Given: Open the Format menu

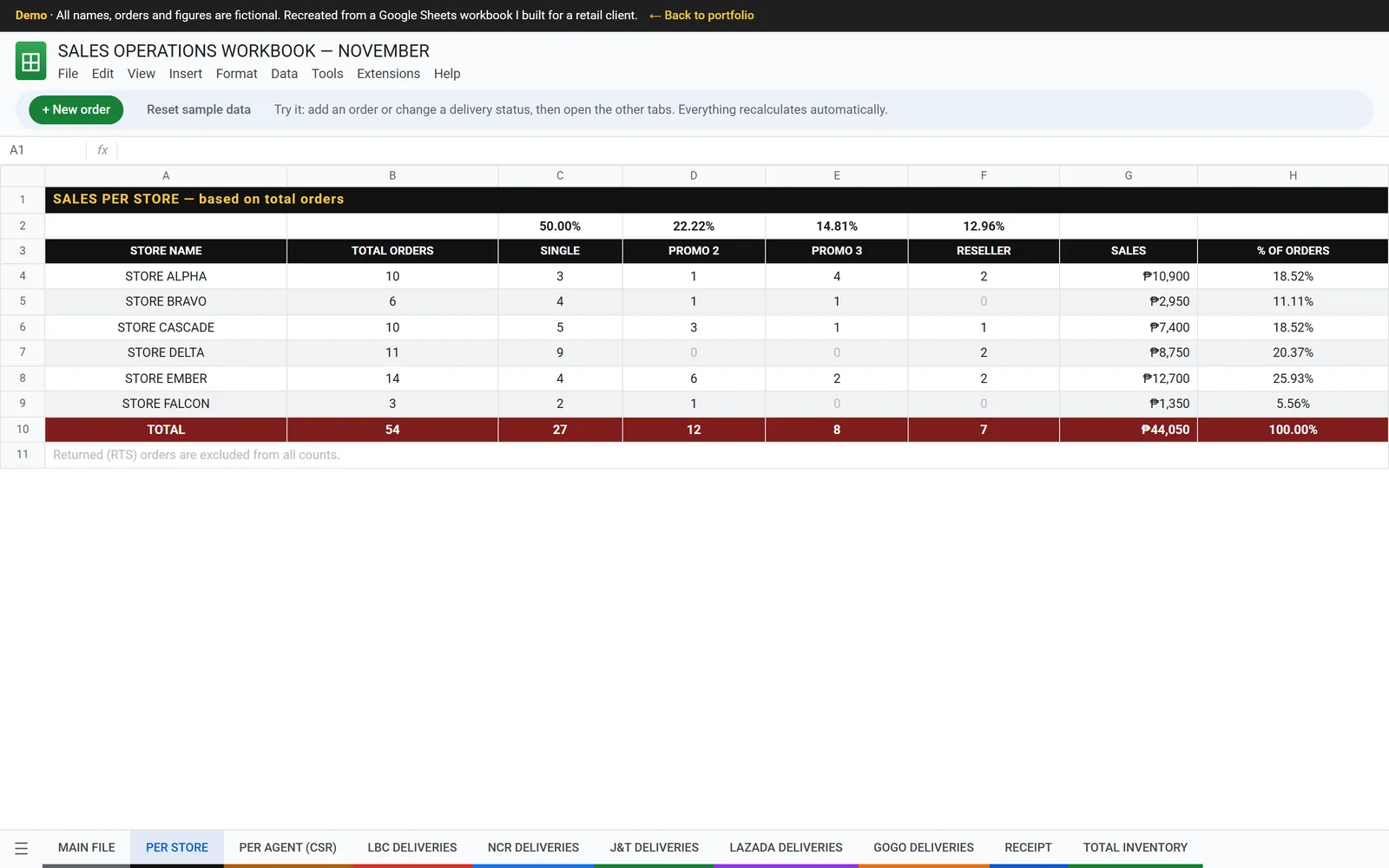Looking at the screenshot, I should coord(237,74).
